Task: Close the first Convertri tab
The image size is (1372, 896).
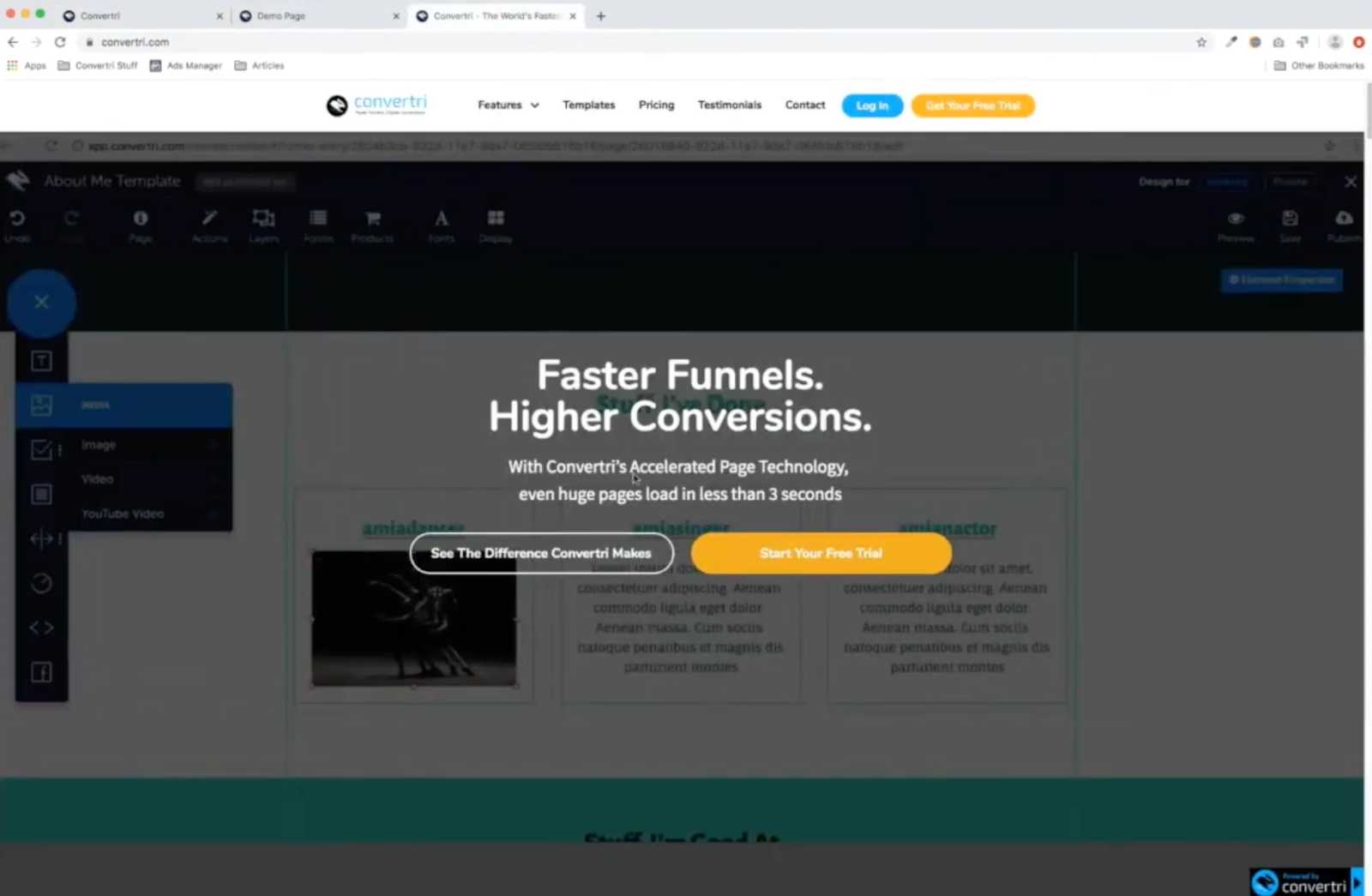Action: (x=220, y=15)
